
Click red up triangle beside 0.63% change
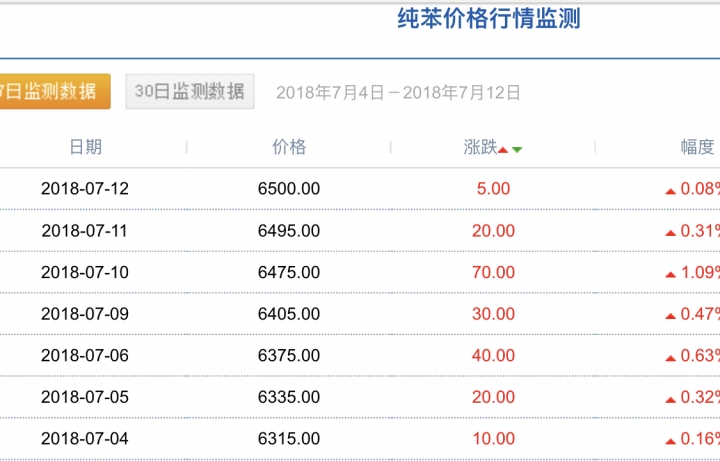tap(670, 358)
